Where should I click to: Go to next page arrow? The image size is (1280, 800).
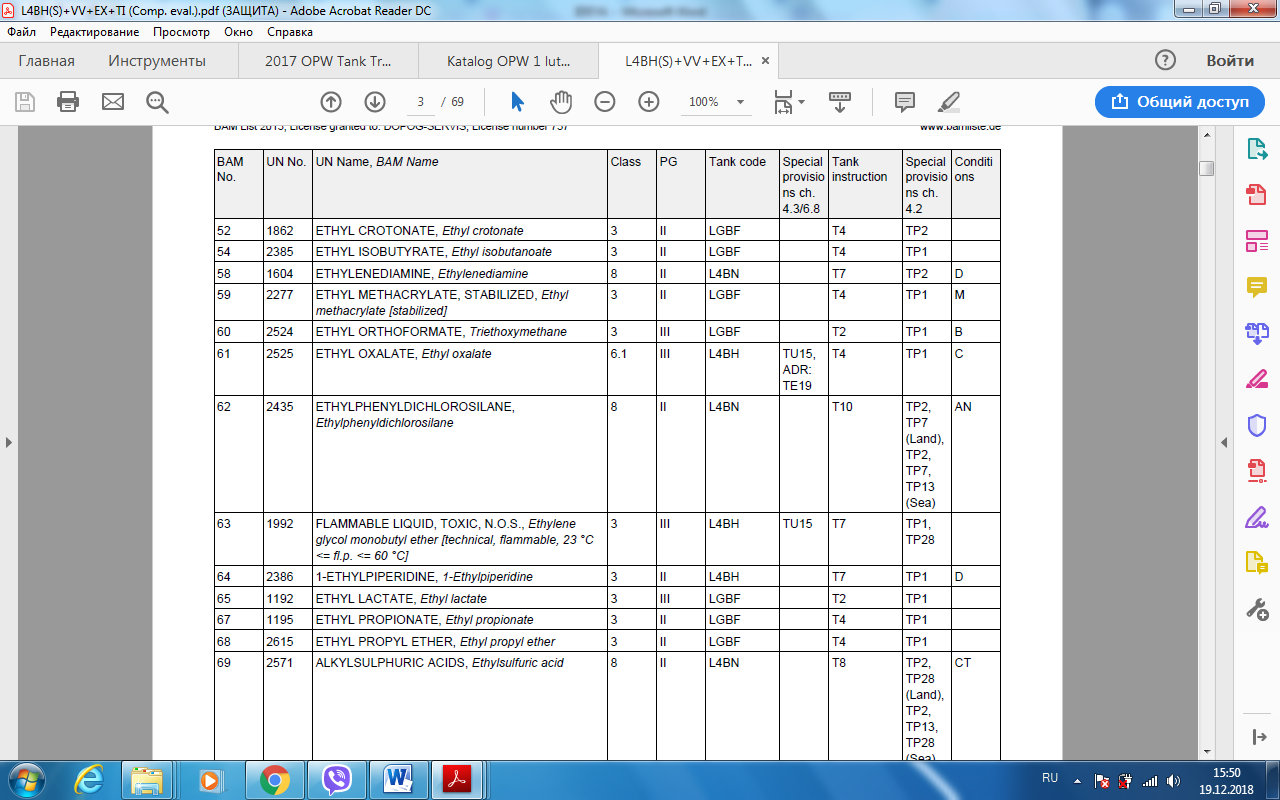point(375,101)
